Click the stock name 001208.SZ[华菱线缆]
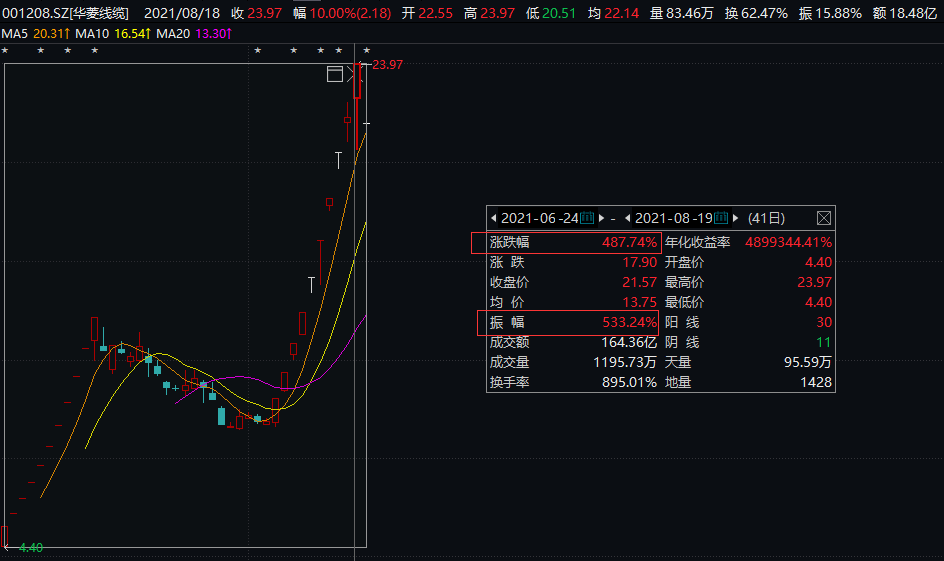The image size is (944, 561). click(x=65, y=13)
